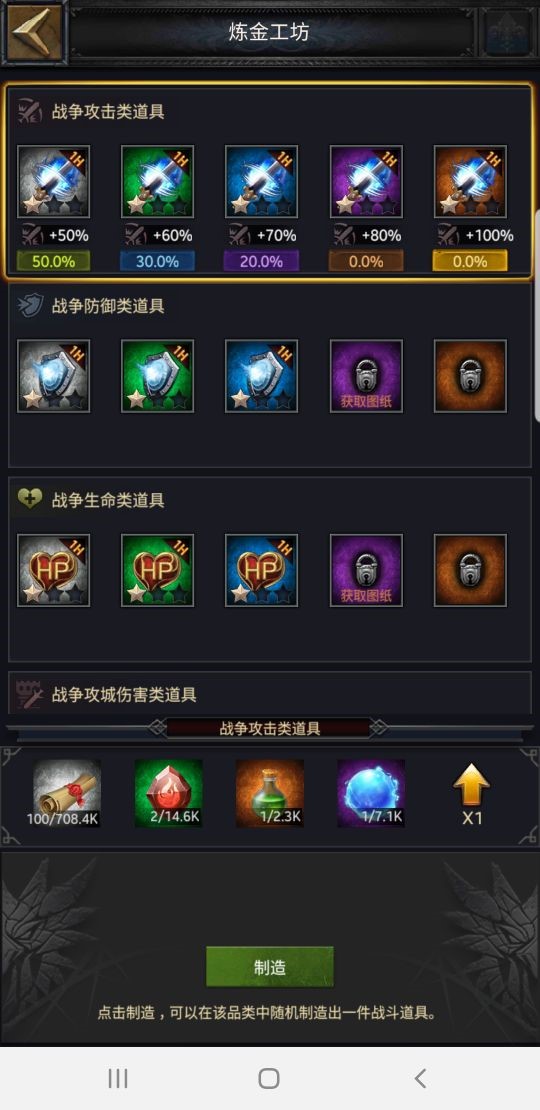Select the 战争生命类道具 category header

point(108,500)
